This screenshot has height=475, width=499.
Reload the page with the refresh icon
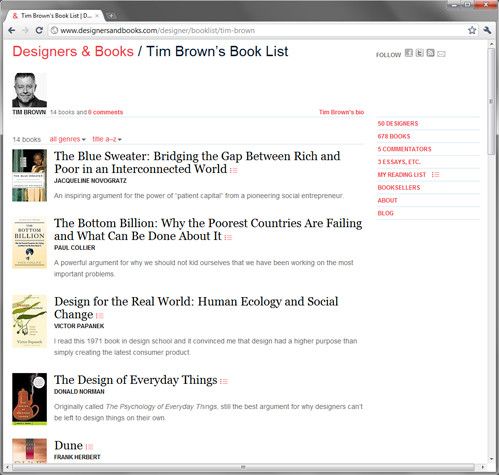click(39, 30)
